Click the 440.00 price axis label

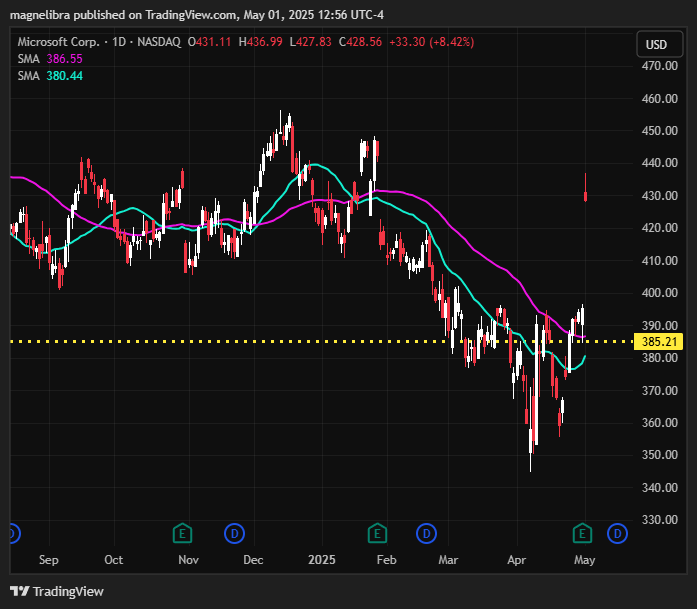(660, 163)
